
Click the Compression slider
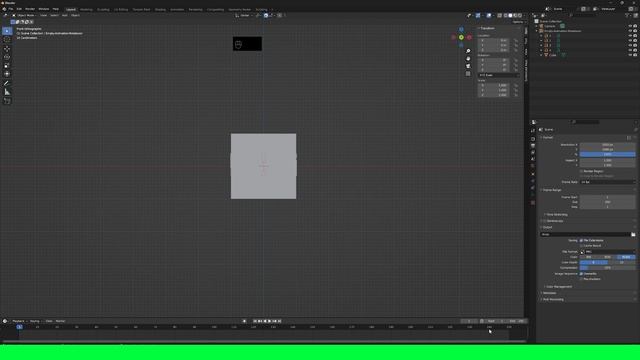click(607, 268)
